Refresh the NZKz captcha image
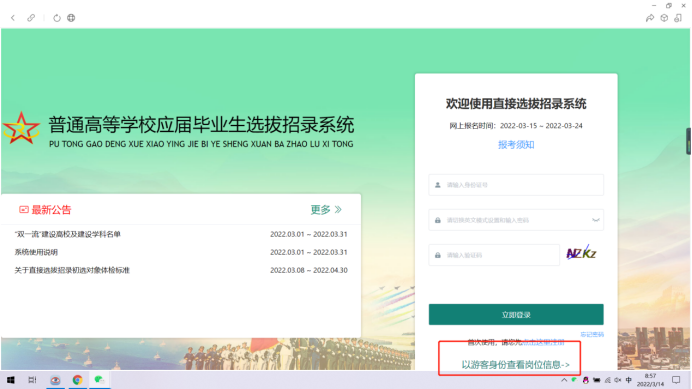The height and width of the screenshot is (389, 692). (x=581, y=253)
